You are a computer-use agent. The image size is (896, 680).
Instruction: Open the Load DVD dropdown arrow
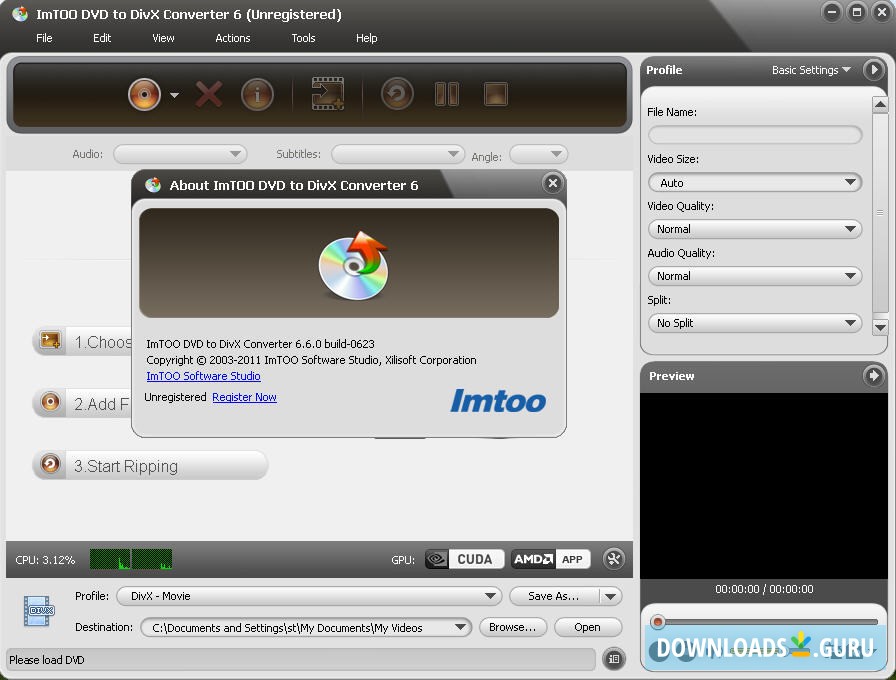pos(174,95)
